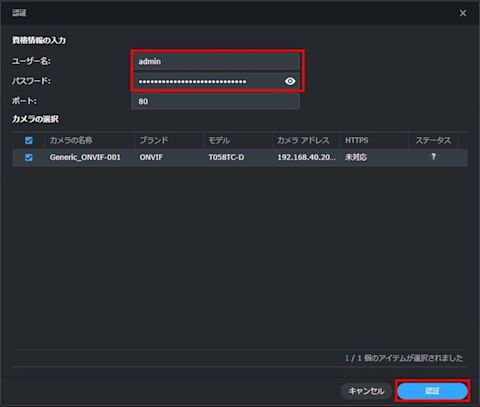Image resolution: width=480 pixels, height=407 pixels.
Task: Uncheck the Generic_ONVIF-001 camera checkbox
Action: click(29, 157)
